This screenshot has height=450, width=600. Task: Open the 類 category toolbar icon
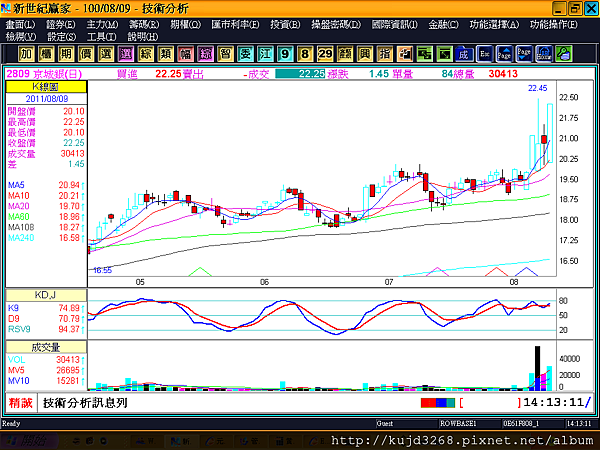[165, 54]
